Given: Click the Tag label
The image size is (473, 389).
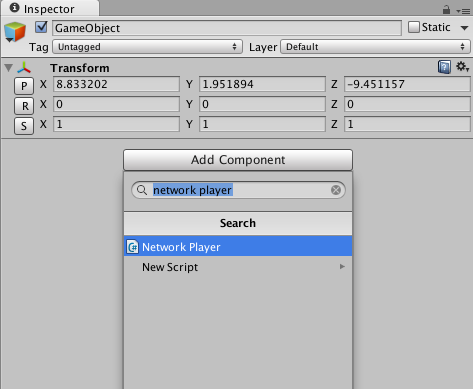Looking at the screenshot, I should tap(39, 47).
